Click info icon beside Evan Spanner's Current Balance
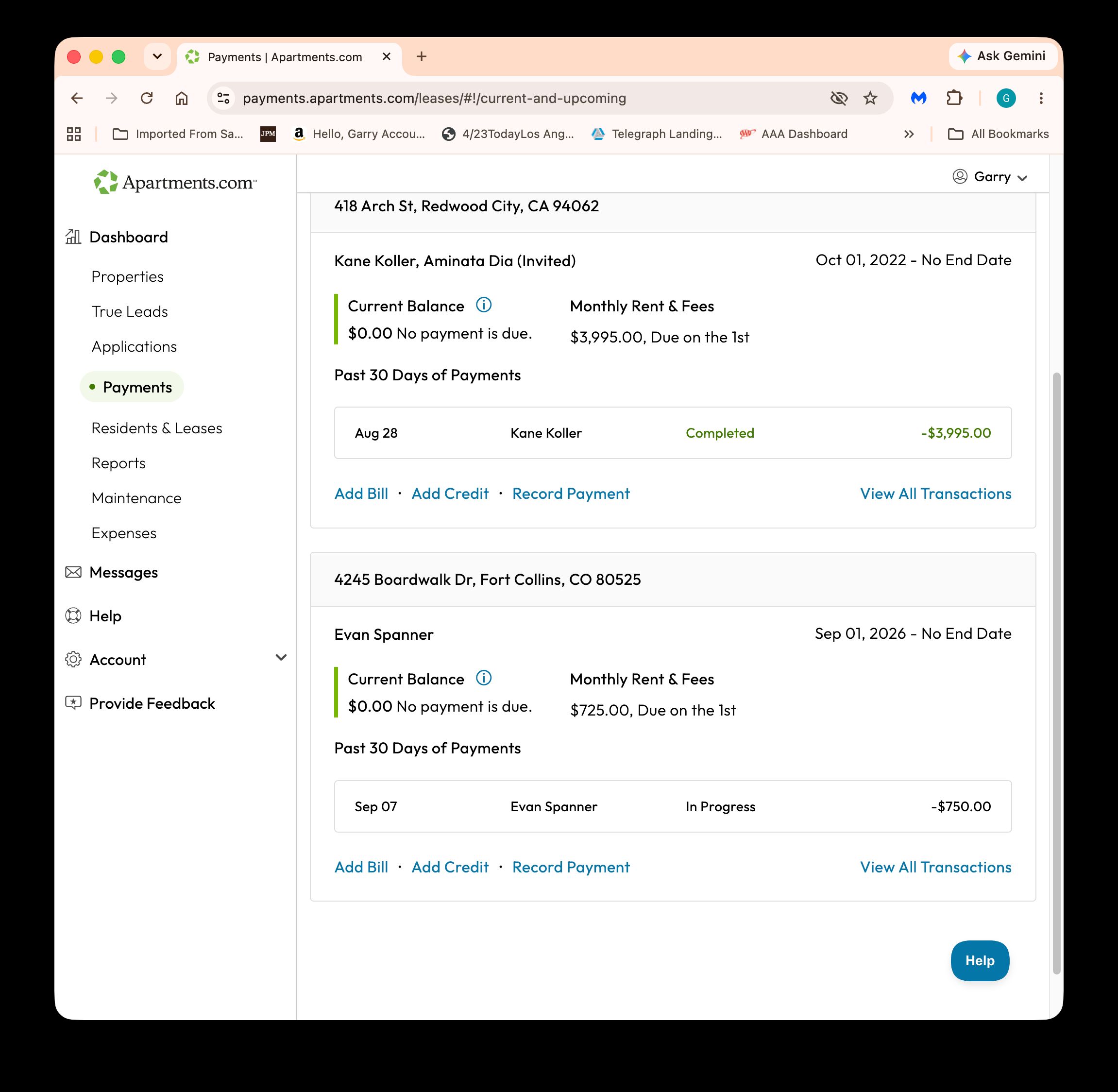Viewport: 1118px width, 1092px height. (484, 679)
